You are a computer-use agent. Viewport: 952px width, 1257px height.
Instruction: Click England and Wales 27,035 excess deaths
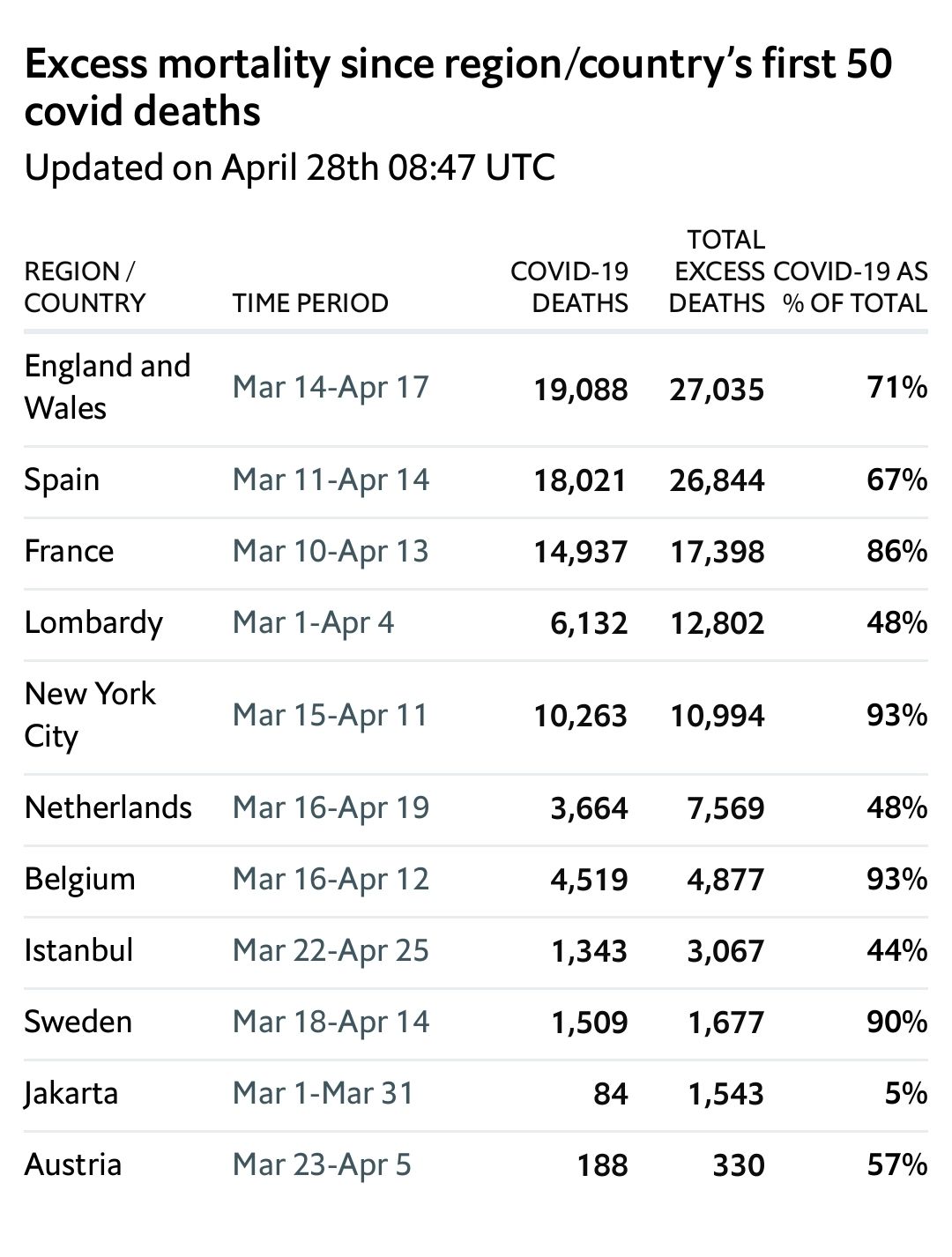coord(716,389)
